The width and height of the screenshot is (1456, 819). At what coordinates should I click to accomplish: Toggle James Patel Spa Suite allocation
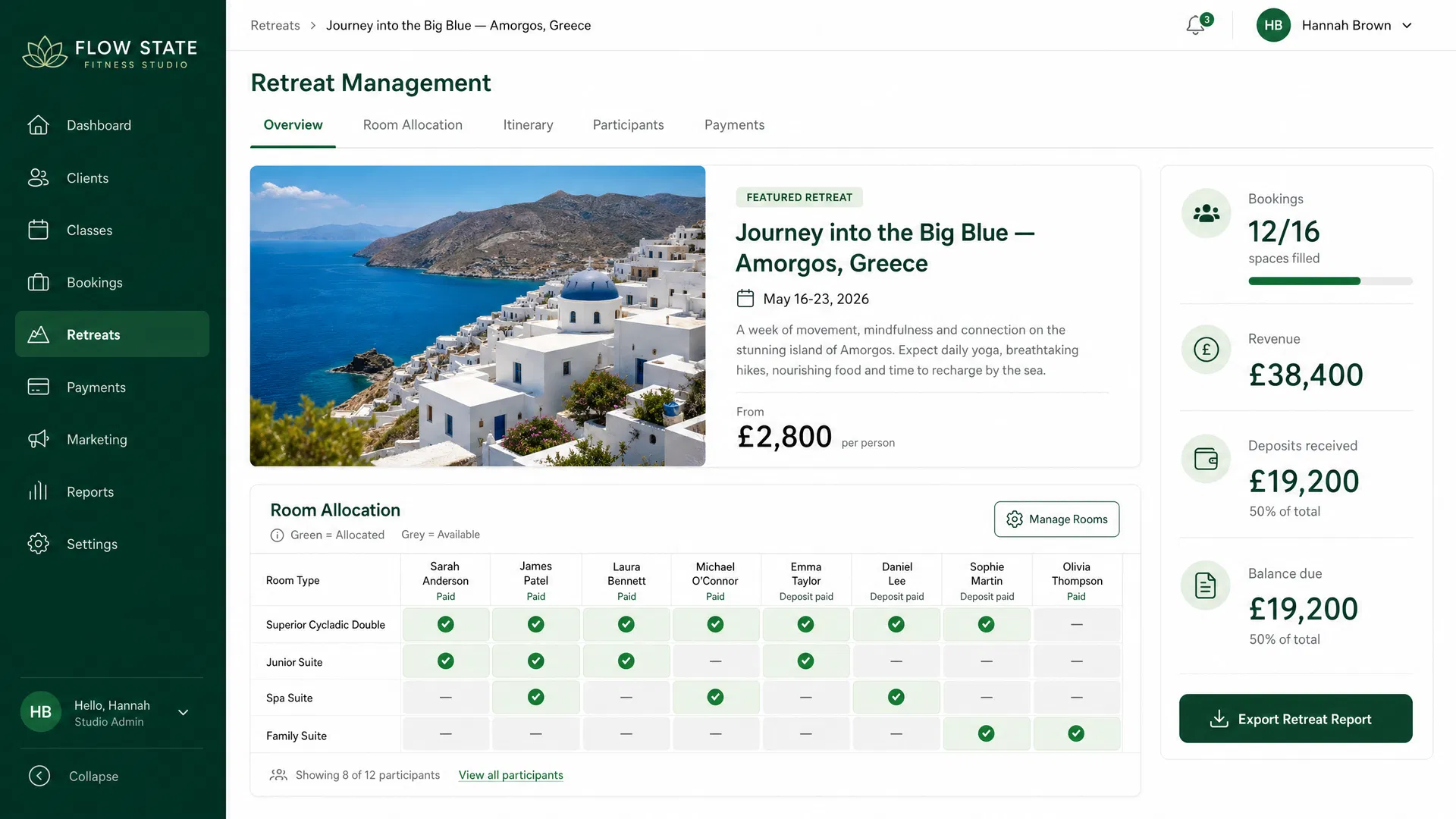pyautogui.click(x=536, y=697)
